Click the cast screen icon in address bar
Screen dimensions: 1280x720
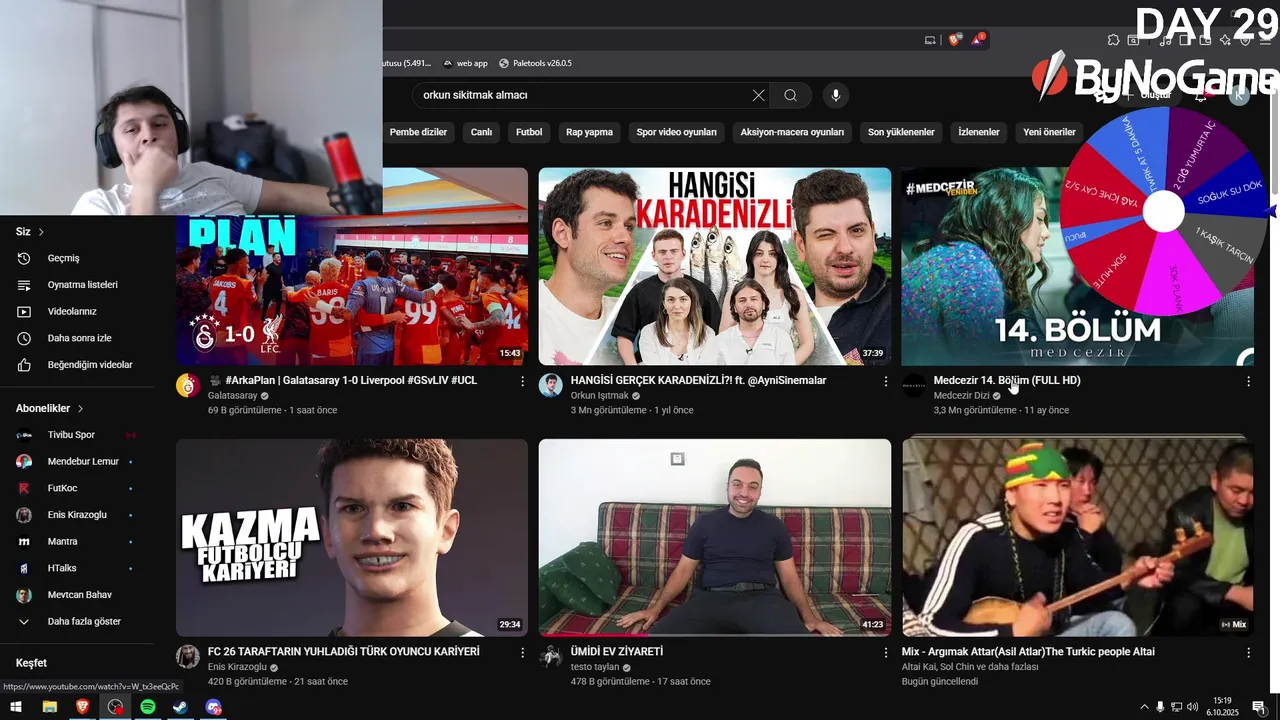pyautogui.click(x=930, y=40)
